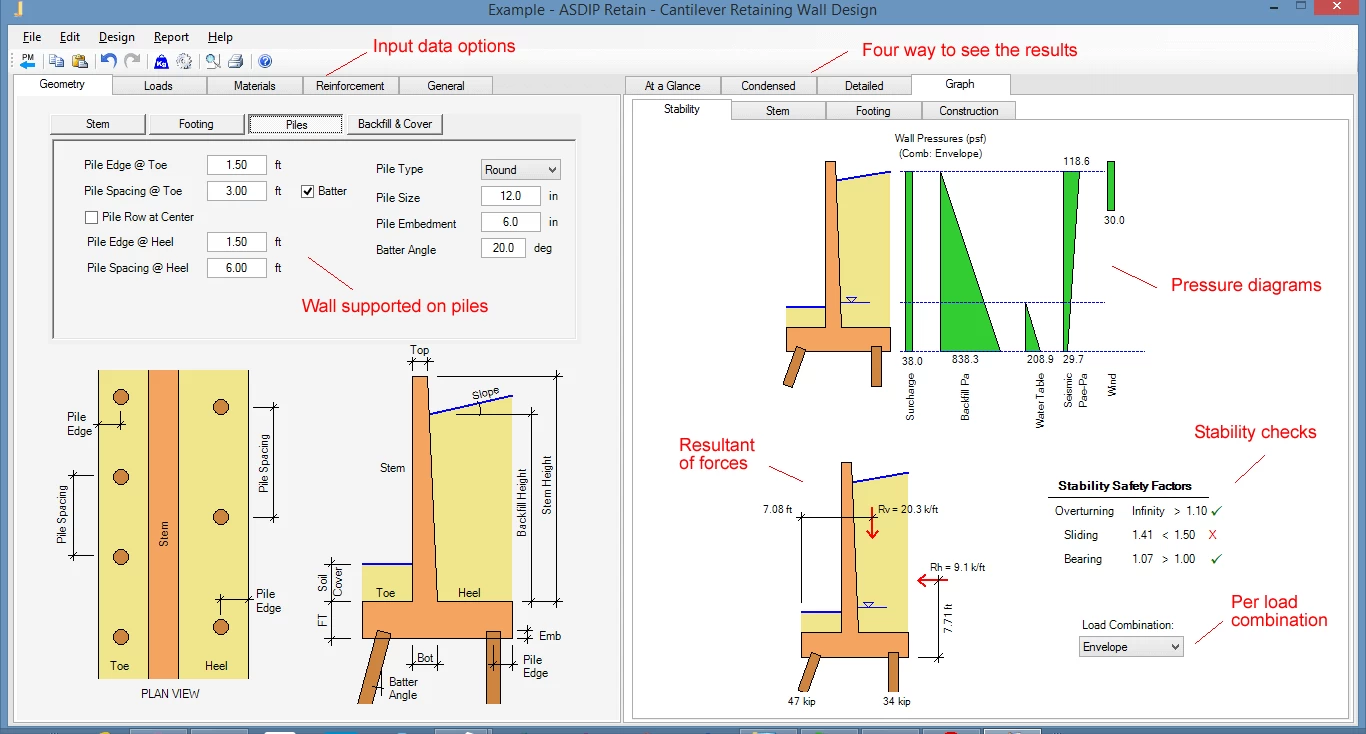1366x734 pixels.
Task: Open the File menu
Action: click(x=32, y=37)
